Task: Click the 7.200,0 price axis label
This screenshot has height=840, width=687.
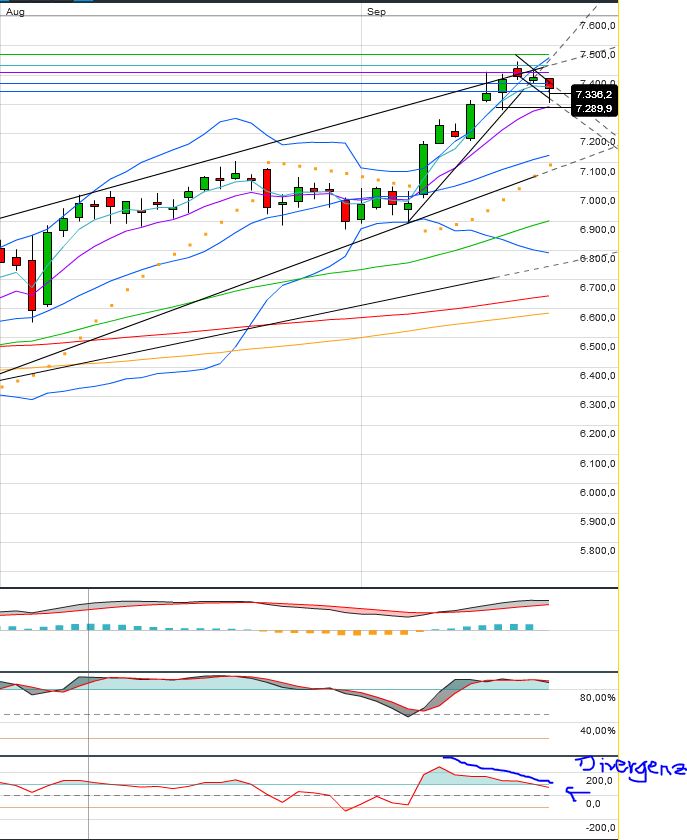Action: coord(598,142)
